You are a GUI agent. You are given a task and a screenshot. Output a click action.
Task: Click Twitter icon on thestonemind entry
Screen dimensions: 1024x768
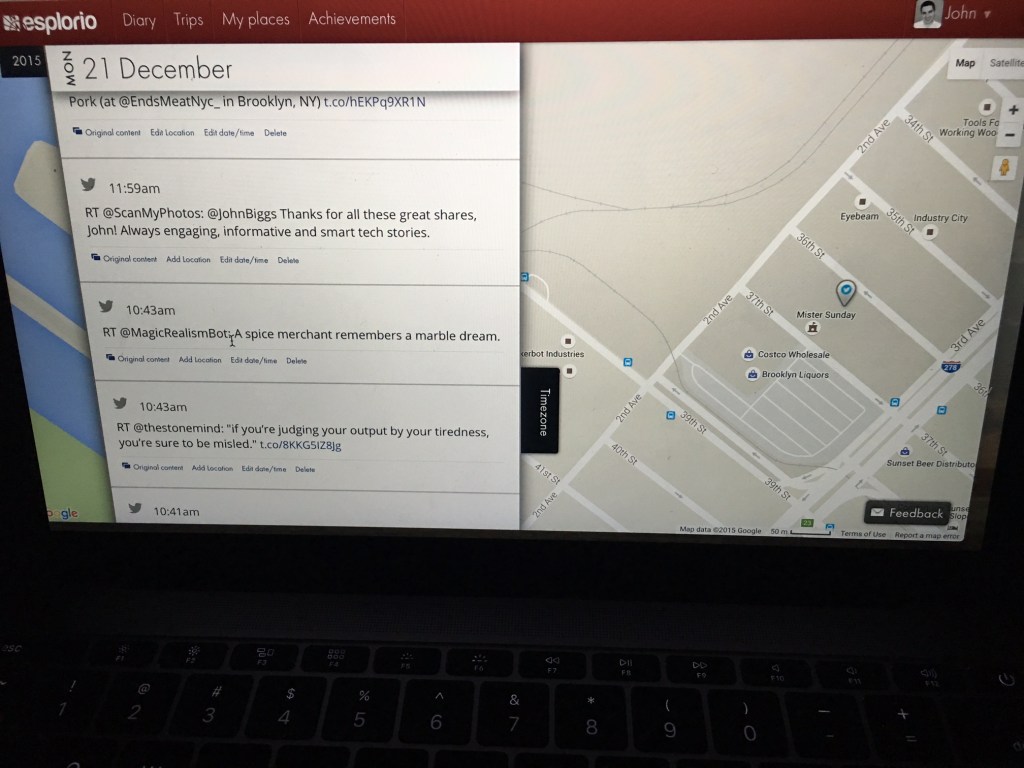(x=120, y=403)
